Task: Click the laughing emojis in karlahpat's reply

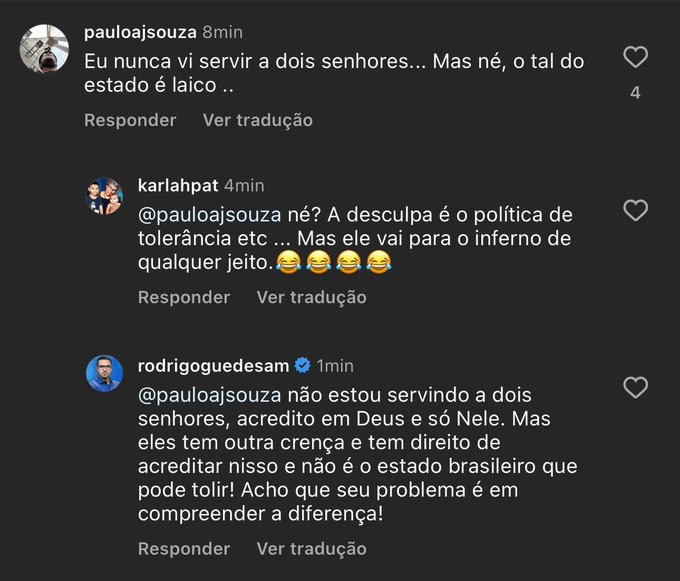Action: pyautogui.click(x=333, y=263)
